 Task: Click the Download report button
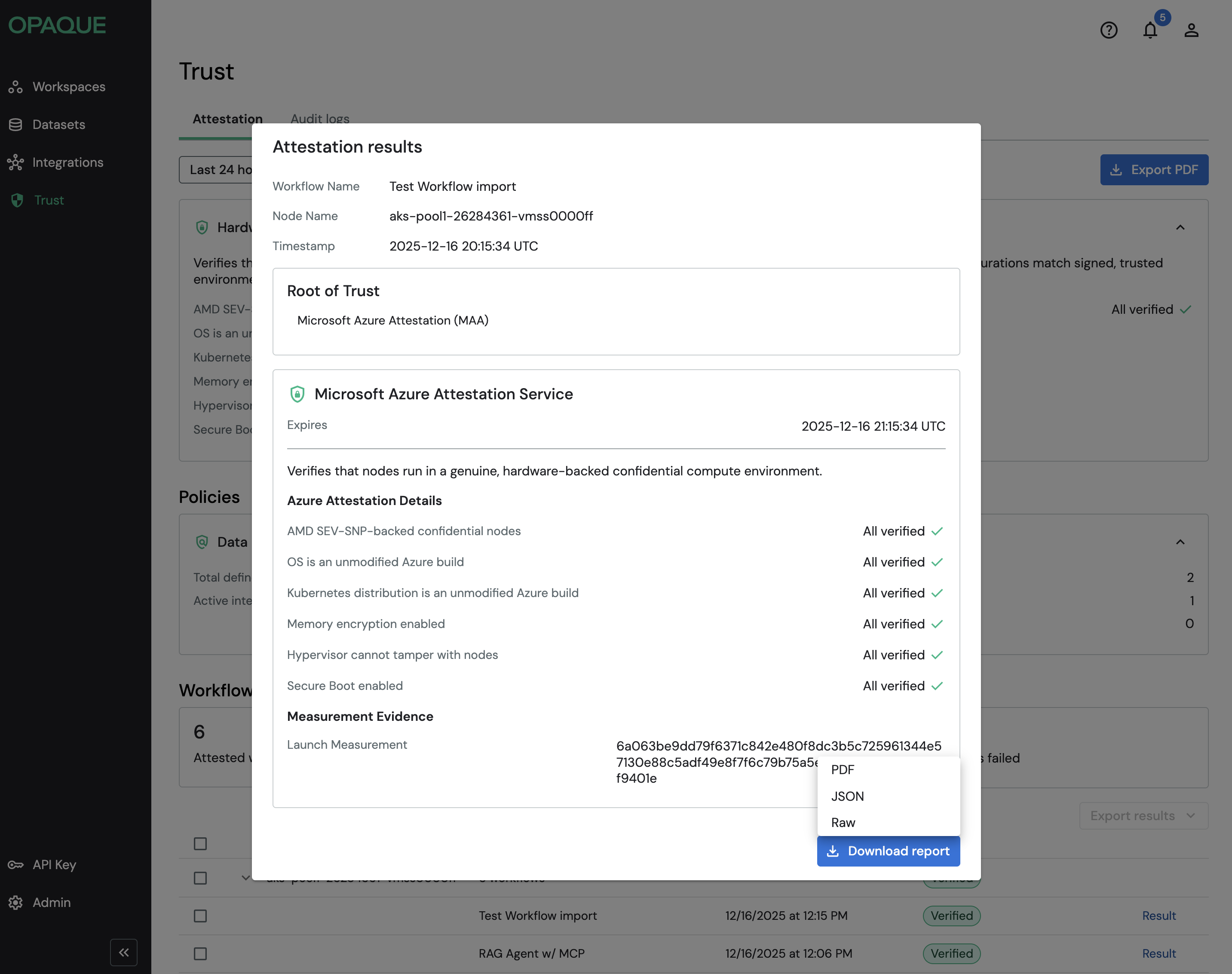click(x=888, y=851)
